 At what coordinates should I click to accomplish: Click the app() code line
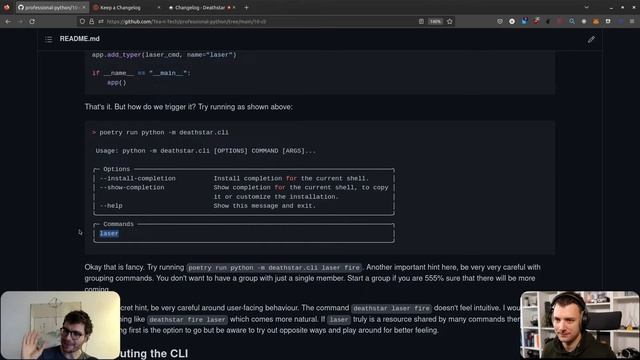pos(117,82)
